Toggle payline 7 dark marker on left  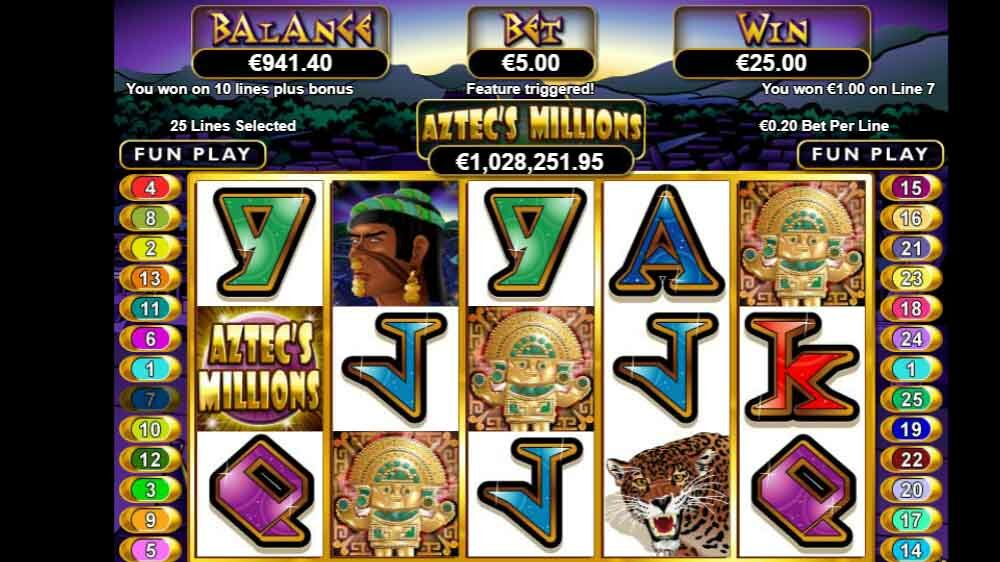tap(150, 399)
